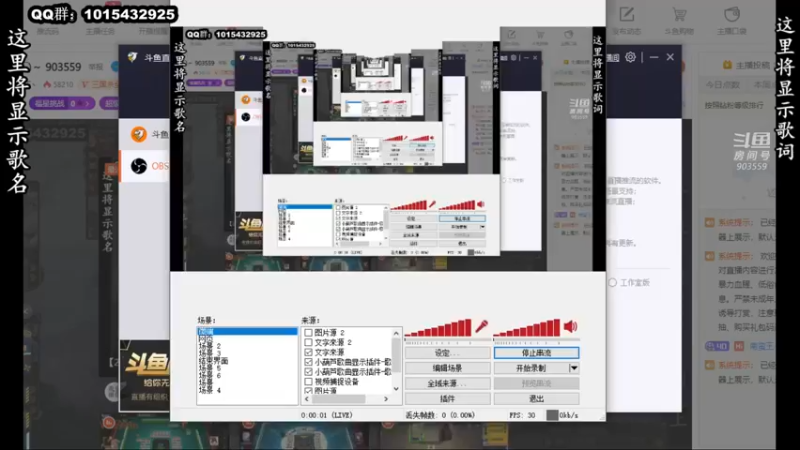Screen dimensions: 800x450
Task: Click the sources list horizontal scrollbar thumb
Action: (x=339, y=398)
